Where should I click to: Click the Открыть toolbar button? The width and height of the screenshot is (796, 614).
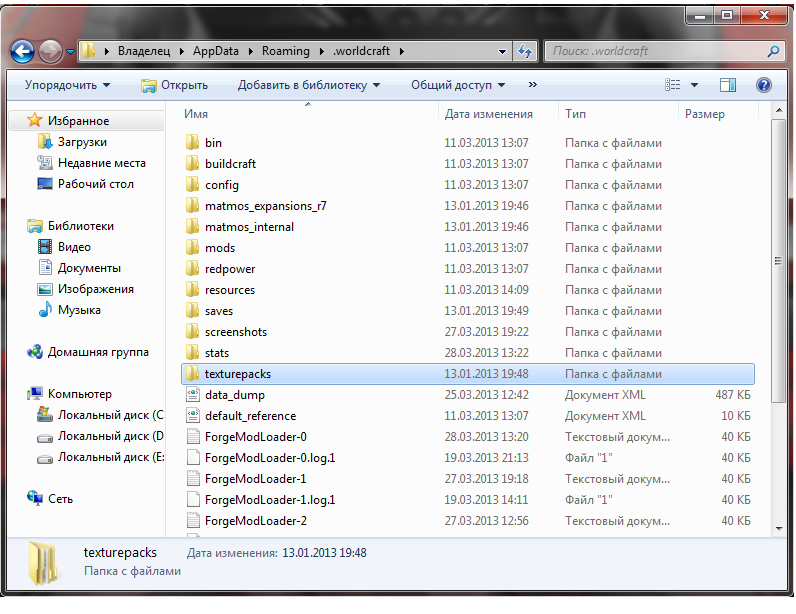click(174, 85)
